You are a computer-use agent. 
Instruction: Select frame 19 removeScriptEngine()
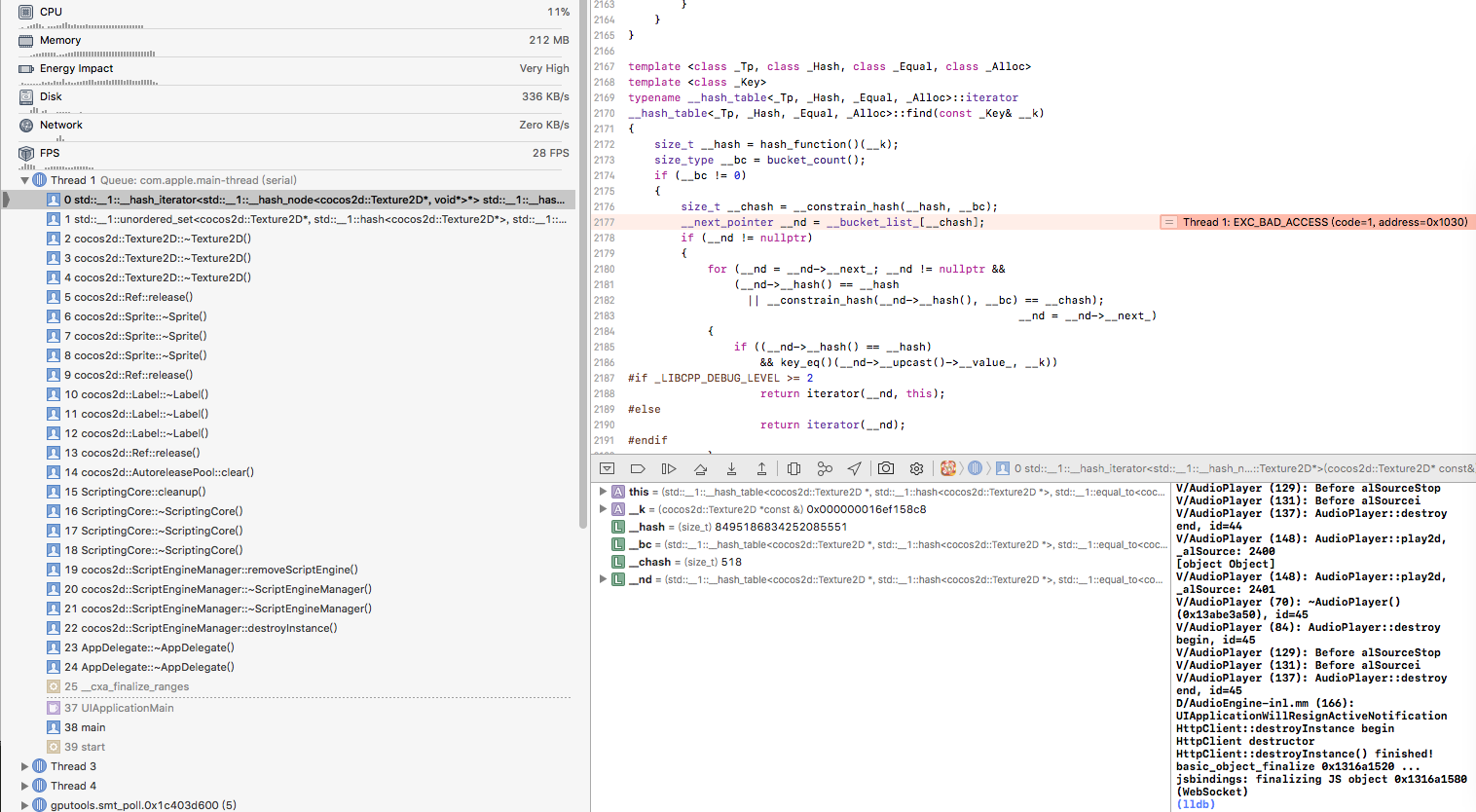pos(290,570)
